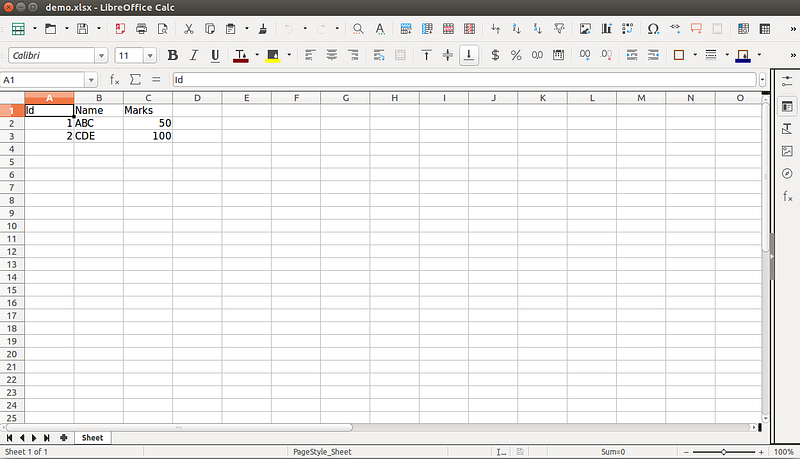Open sidebar Gallery panel icon
The width and height of the screenshot is (800, 459).
(787, 151)
